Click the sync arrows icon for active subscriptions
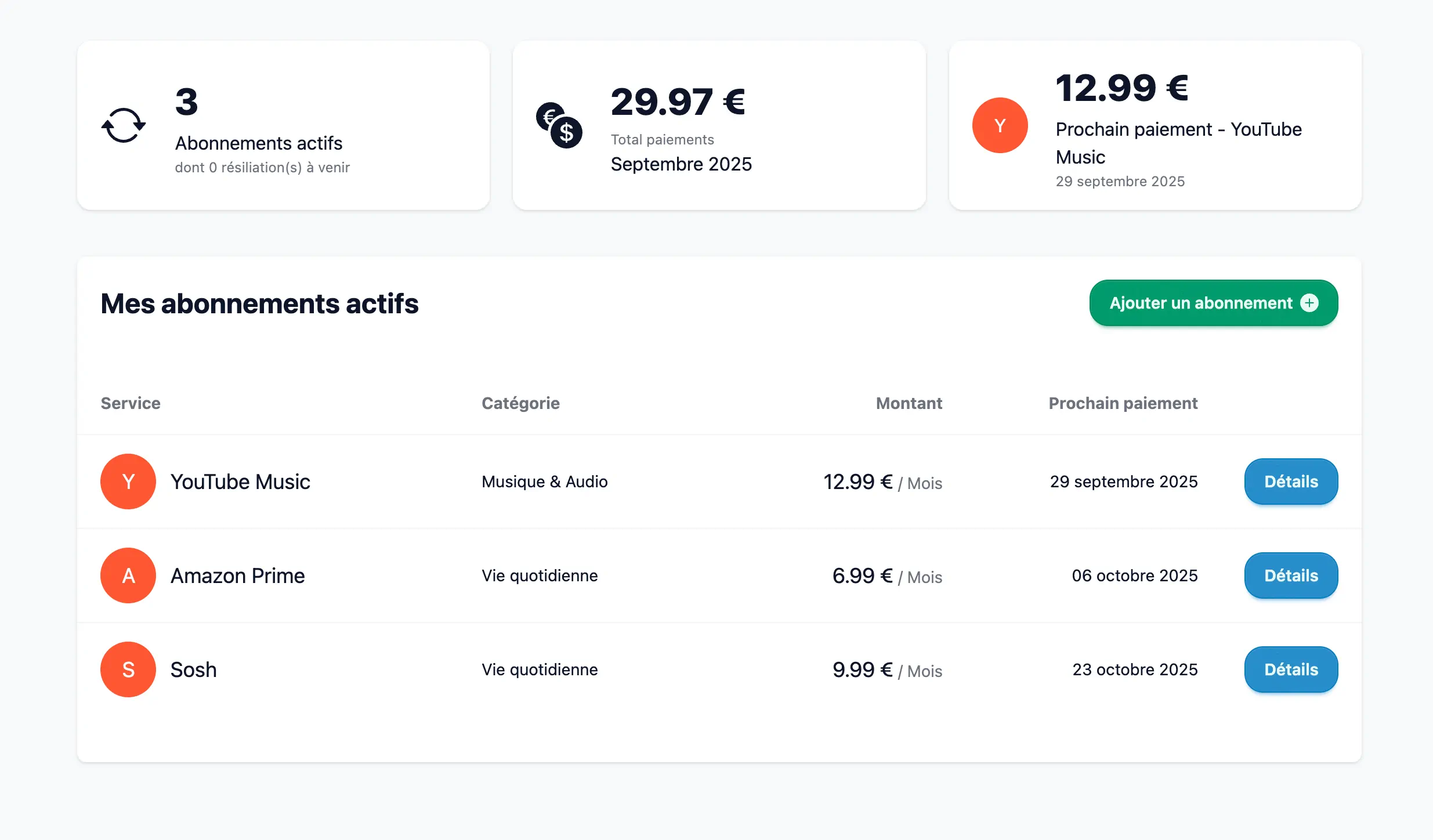 (x=124, y=125)
